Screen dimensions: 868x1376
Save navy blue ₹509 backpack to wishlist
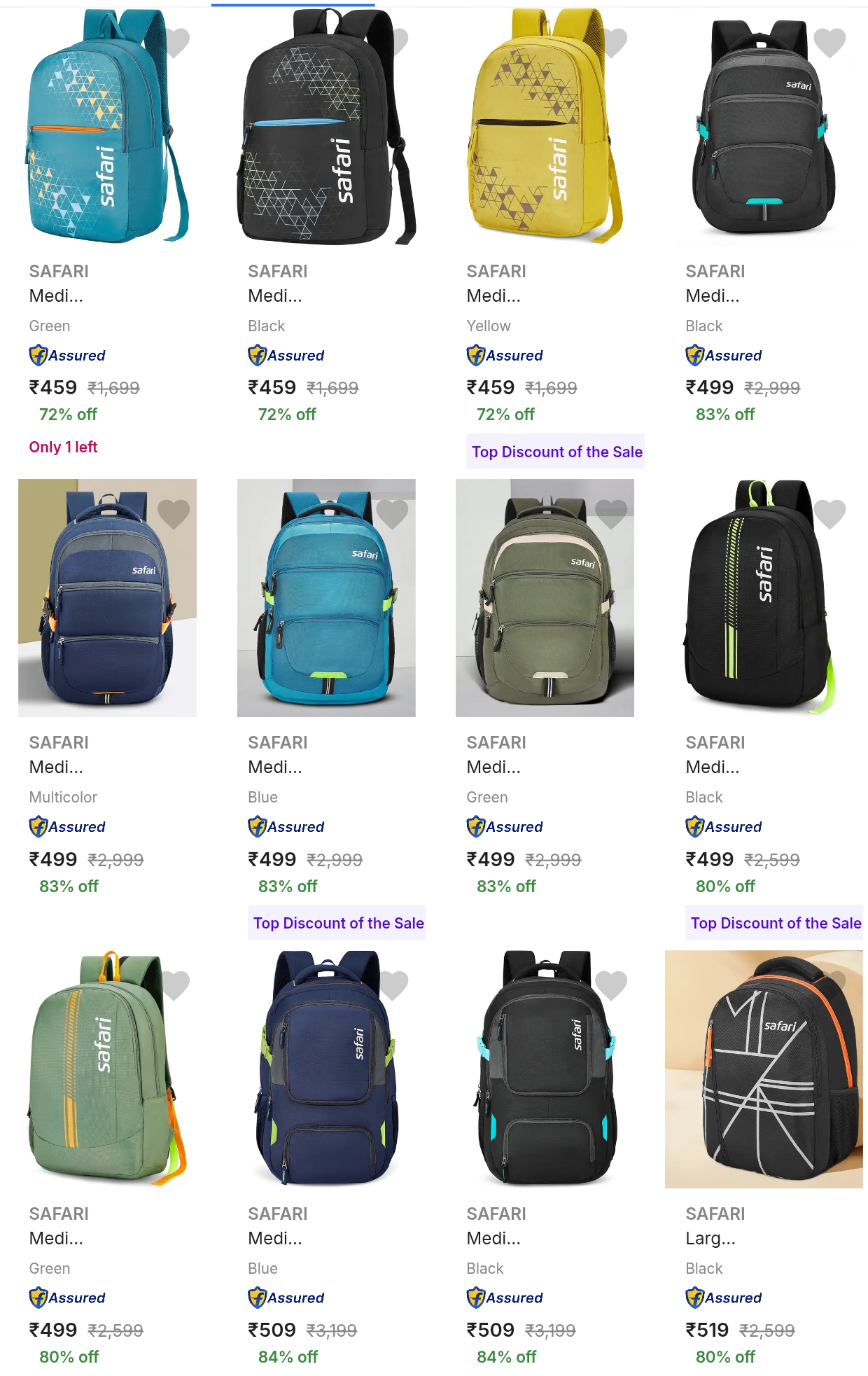(x=393, y=985)
